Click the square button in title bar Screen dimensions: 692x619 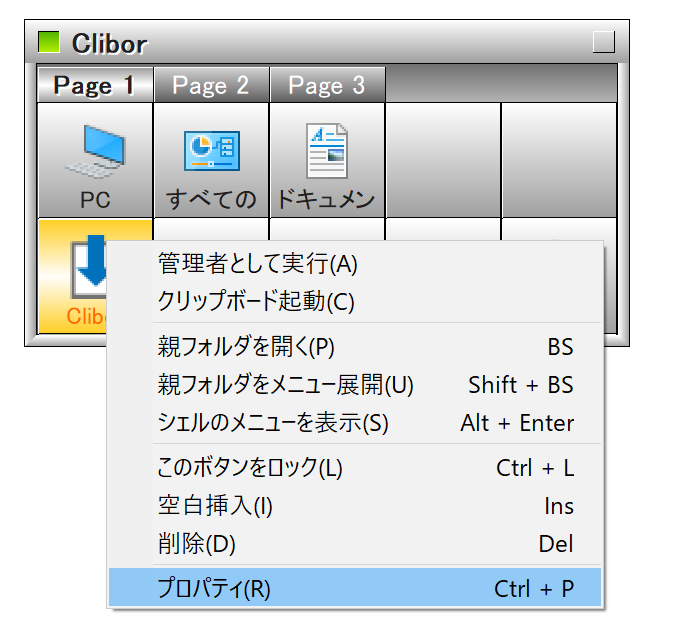(603, 42)
